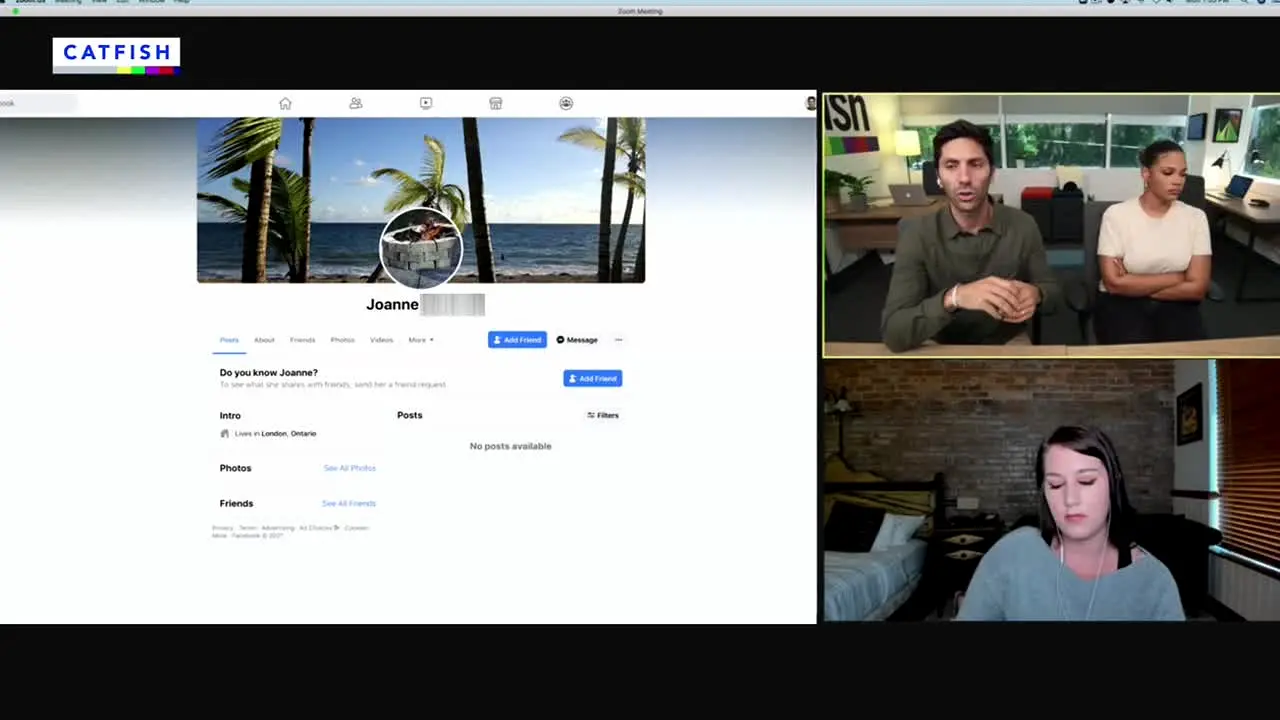Expand the More dropdown in profile tabs

[x=420, y=340]
